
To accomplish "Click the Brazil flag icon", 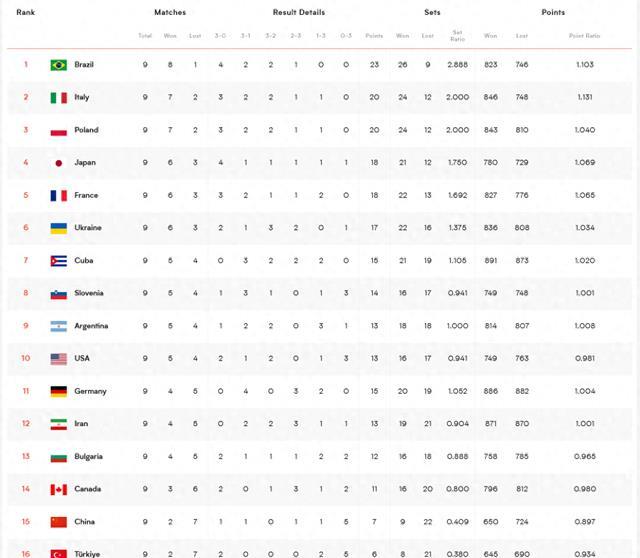I will (59, 65).
